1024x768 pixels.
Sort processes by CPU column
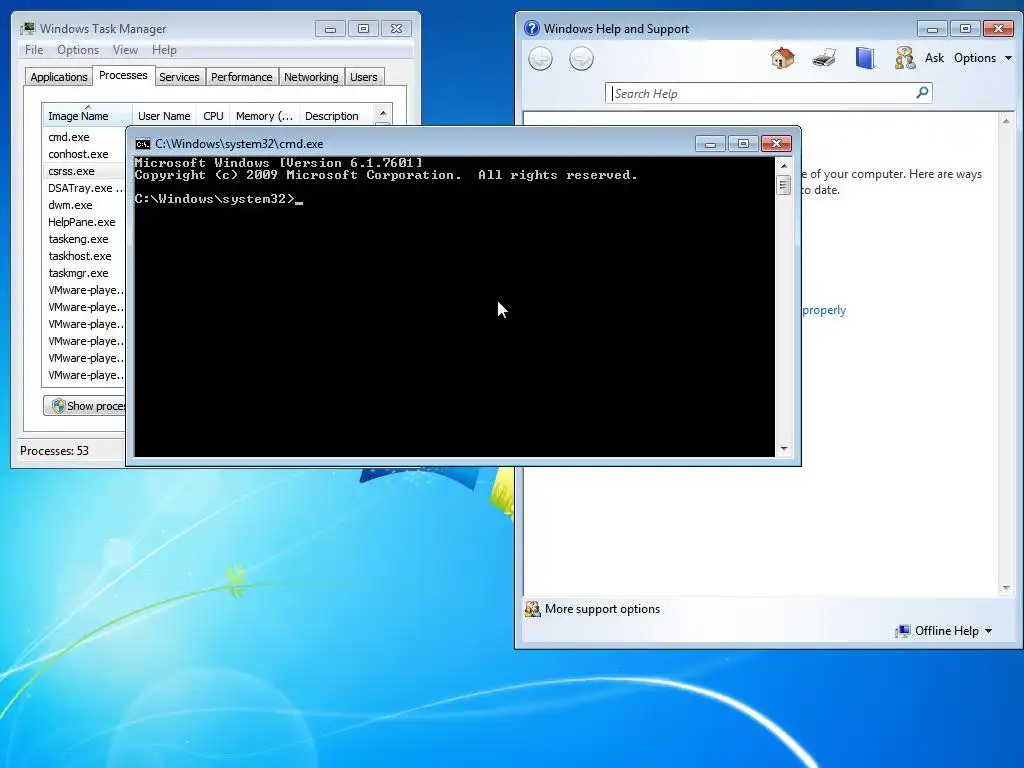pyautogui.click(x=213, y=116)
